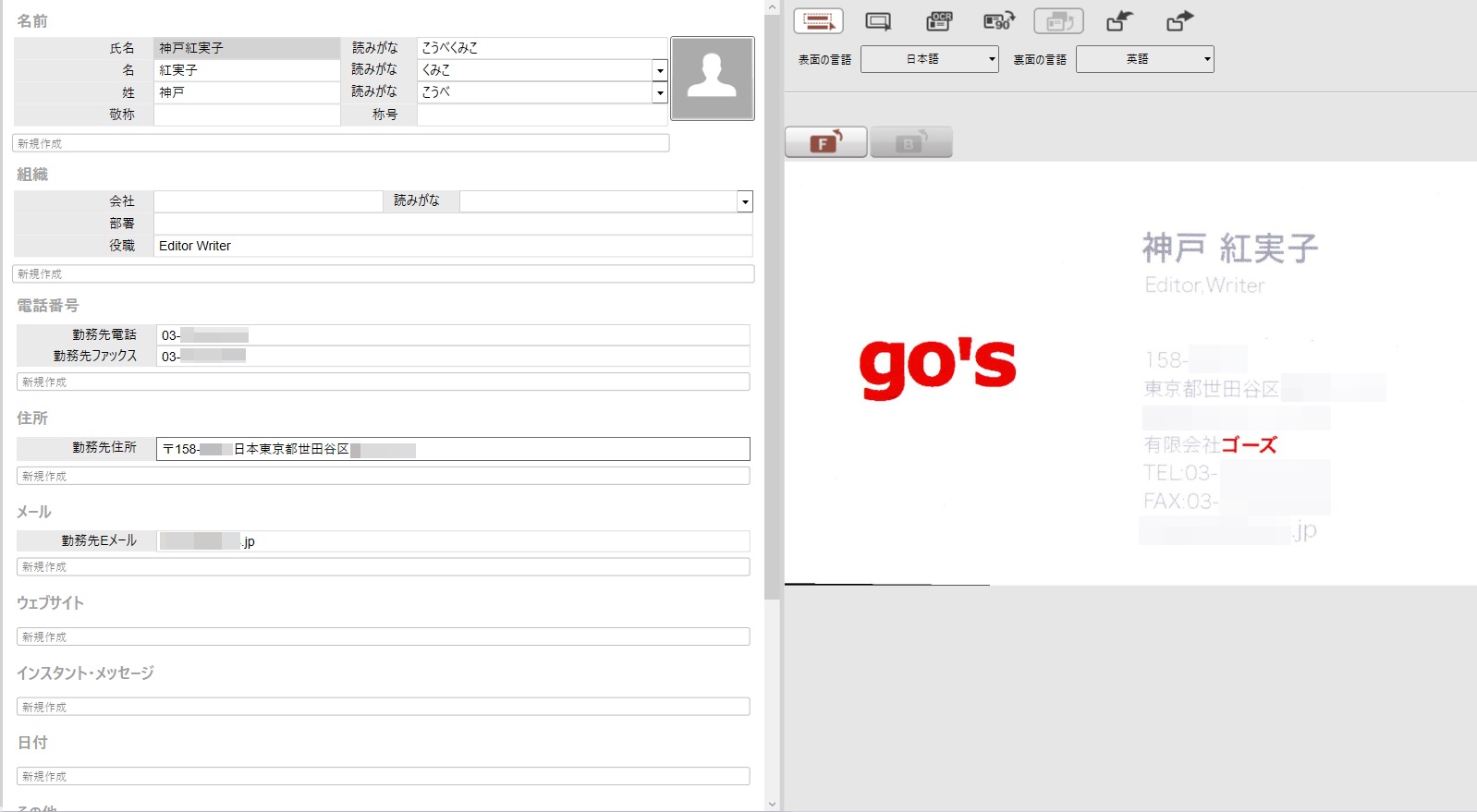This screenshot has width=1477, height=812.
Task: Select the text region selection tool
Action: point(818,21)
